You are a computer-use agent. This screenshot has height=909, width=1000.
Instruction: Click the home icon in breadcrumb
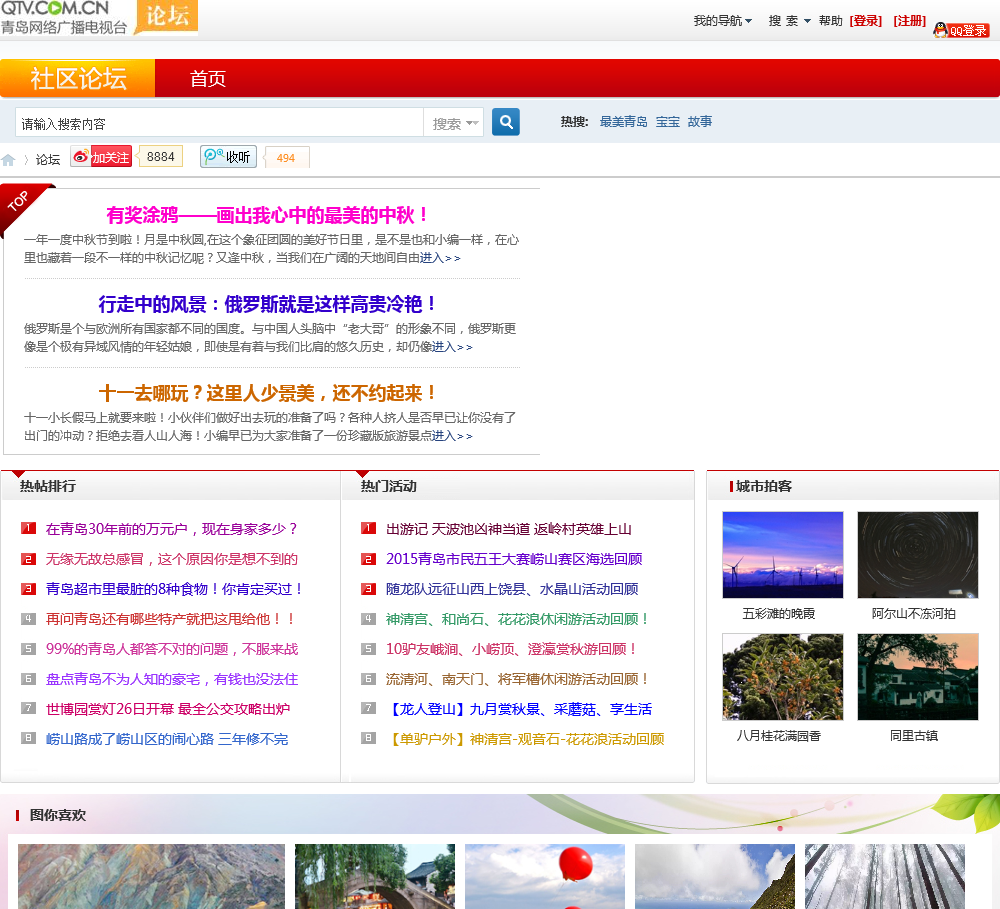(9, 160)
